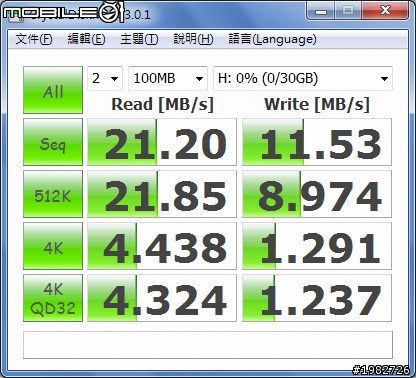
Task: Select the 4K QD32 read value 4.324
Action: point(162,298)
